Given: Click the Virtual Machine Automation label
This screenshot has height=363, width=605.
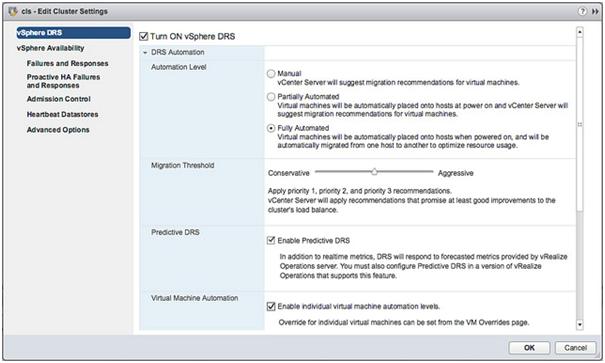Looking at the screenshot, I should tap(194, 298).
